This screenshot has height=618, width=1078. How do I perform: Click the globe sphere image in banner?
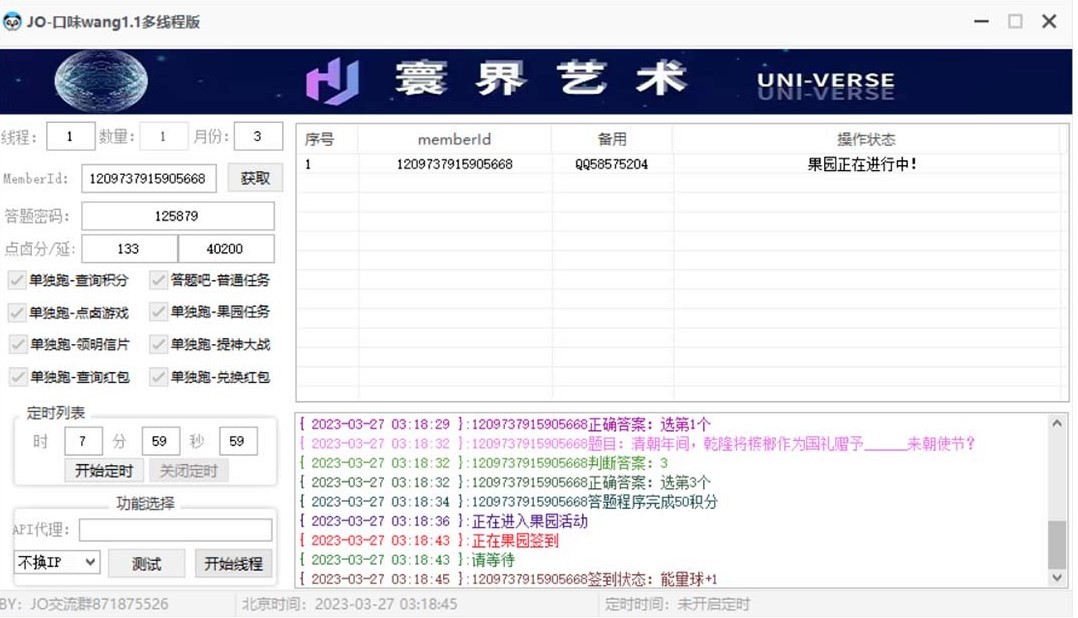(x=101, y=80)
